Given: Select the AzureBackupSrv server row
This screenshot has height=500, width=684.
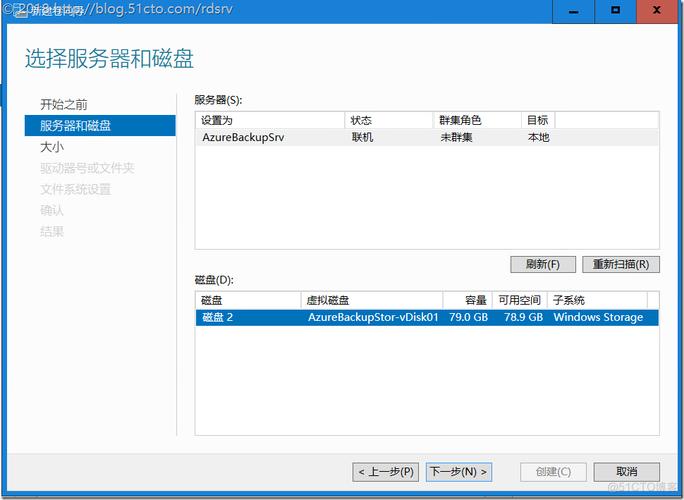Looking at the screenshot, I should pos(427,137).
